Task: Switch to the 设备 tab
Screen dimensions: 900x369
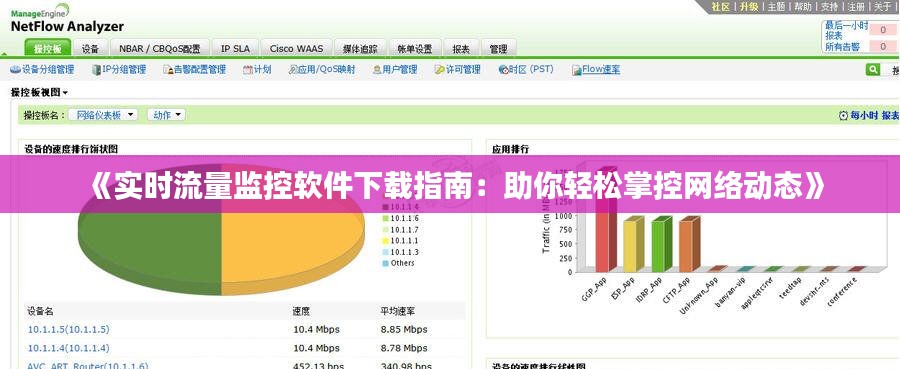Action: pos(90,49)
